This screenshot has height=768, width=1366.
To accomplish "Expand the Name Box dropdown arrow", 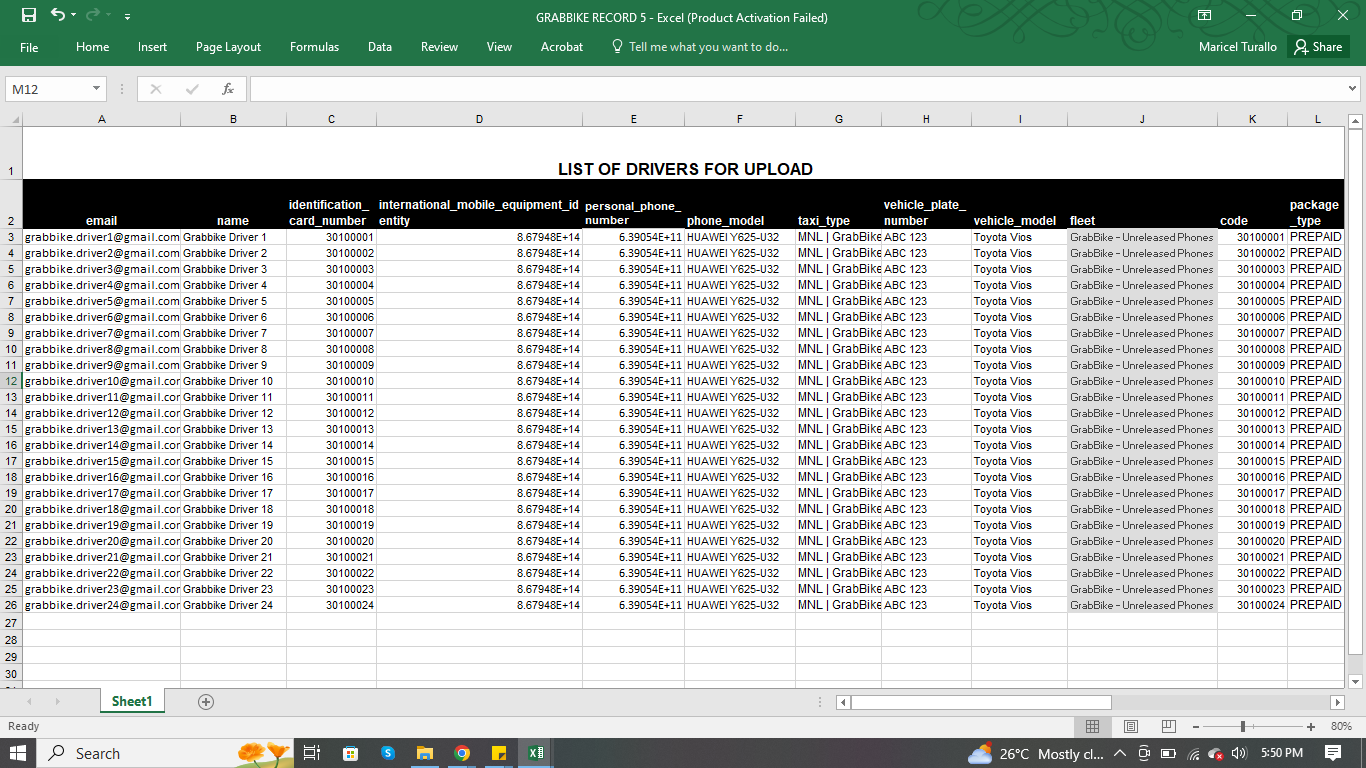I will 97,89.
